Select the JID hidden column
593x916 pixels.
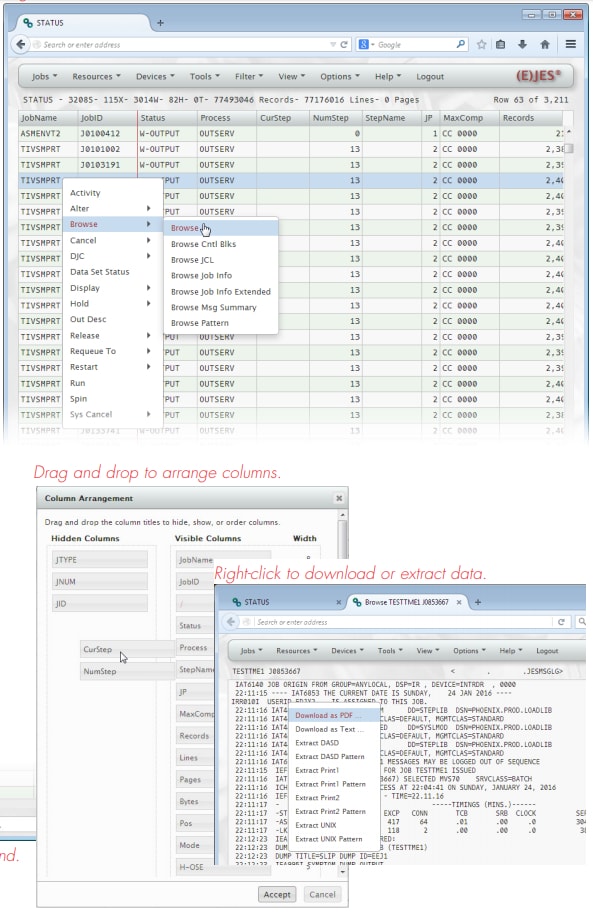(99, 603)
